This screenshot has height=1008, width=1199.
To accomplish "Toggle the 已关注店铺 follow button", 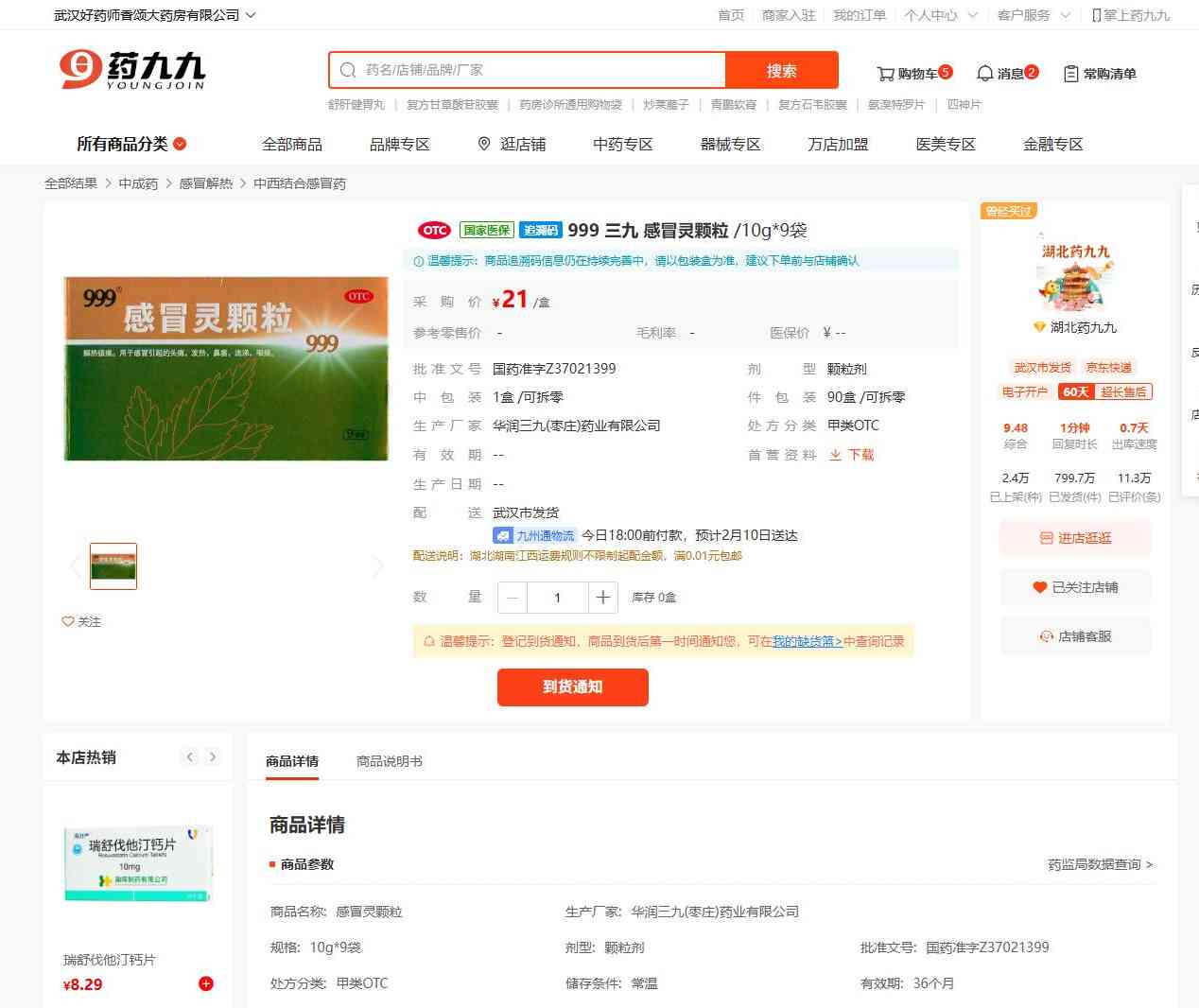I will (x=1075, y=587).
